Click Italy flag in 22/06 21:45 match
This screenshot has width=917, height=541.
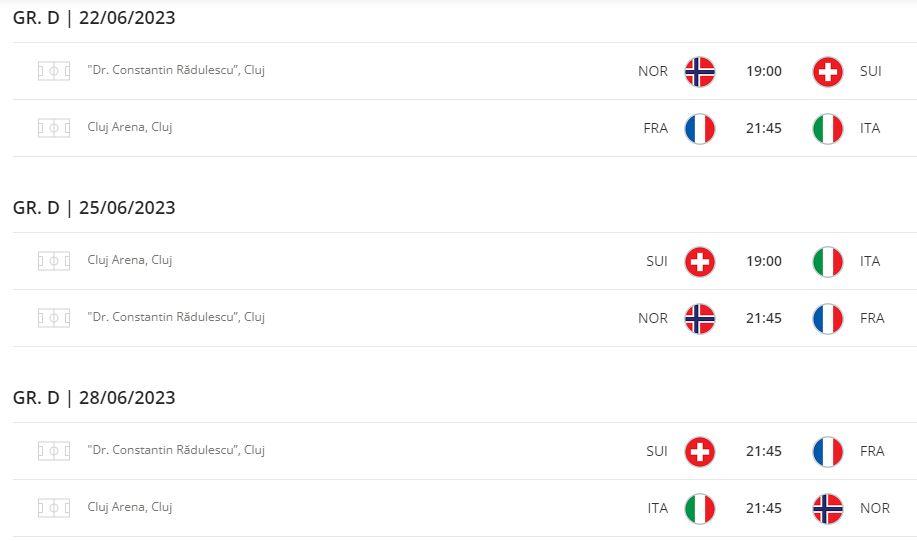[x=828, y=129]
